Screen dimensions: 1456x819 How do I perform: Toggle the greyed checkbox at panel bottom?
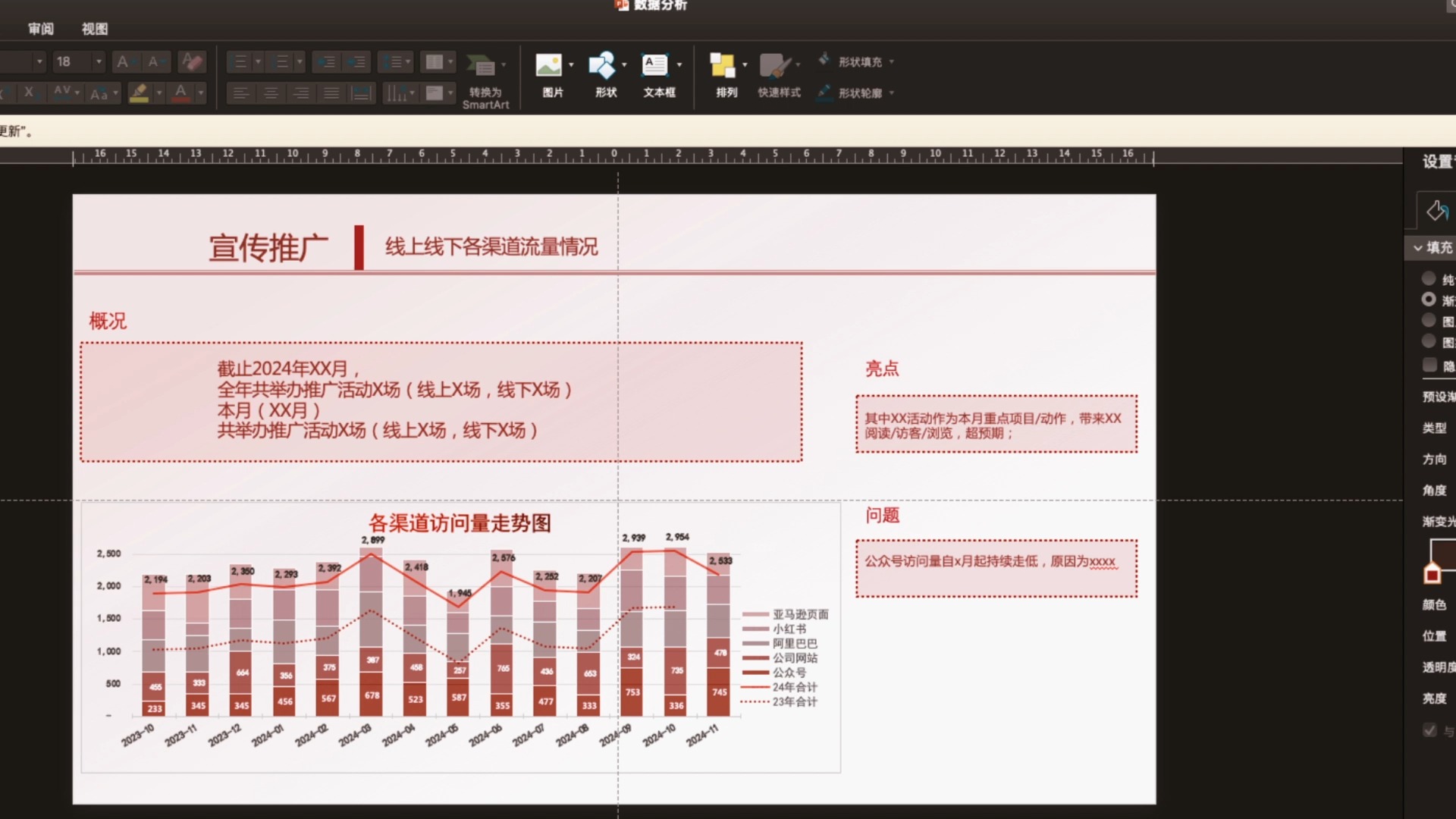[x=1429, y=730]
